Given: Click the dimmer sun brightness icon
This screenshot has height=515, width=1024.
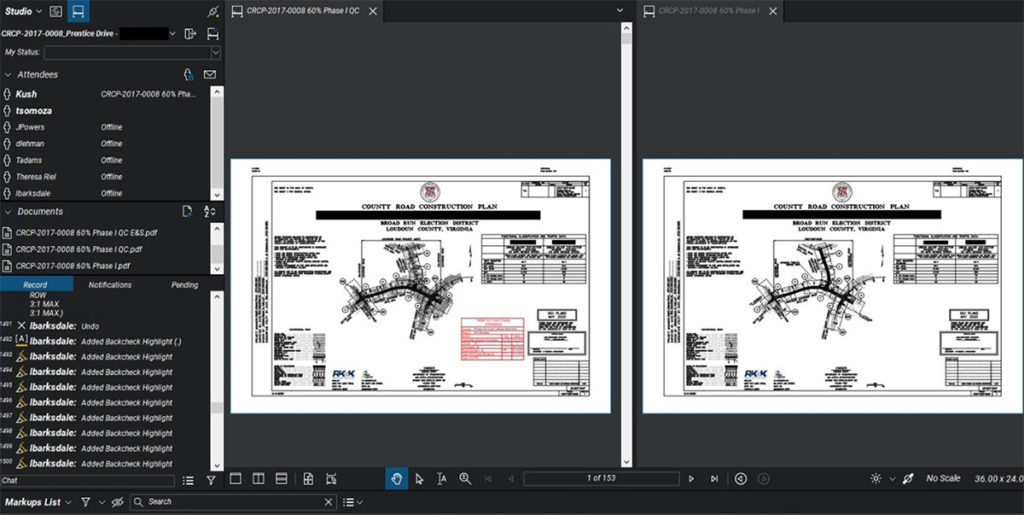Looking at the screenshot, I should click(x=876, y=478).
